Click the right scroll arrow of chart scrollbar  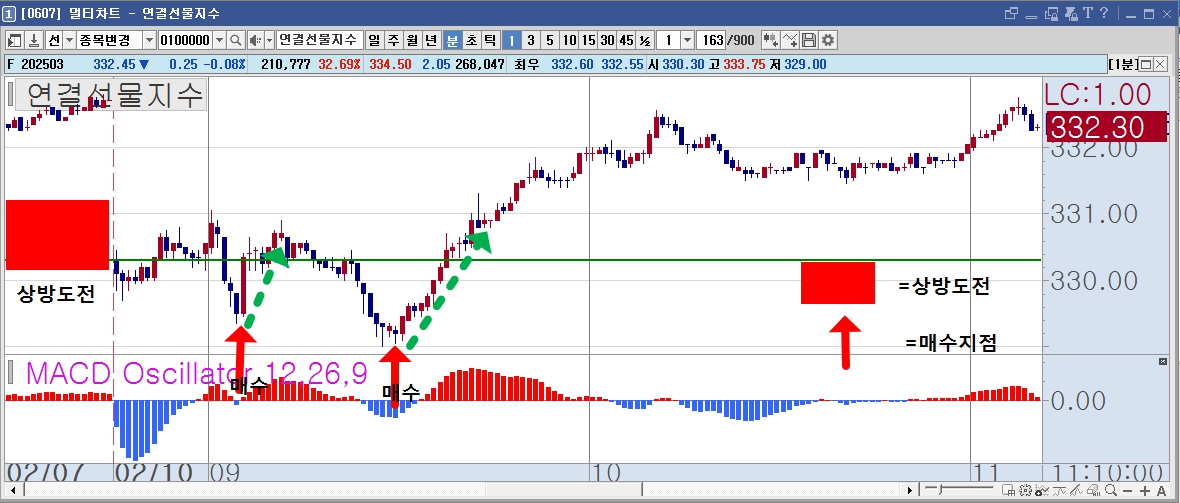pyautogui.click(x=910, y=490)
